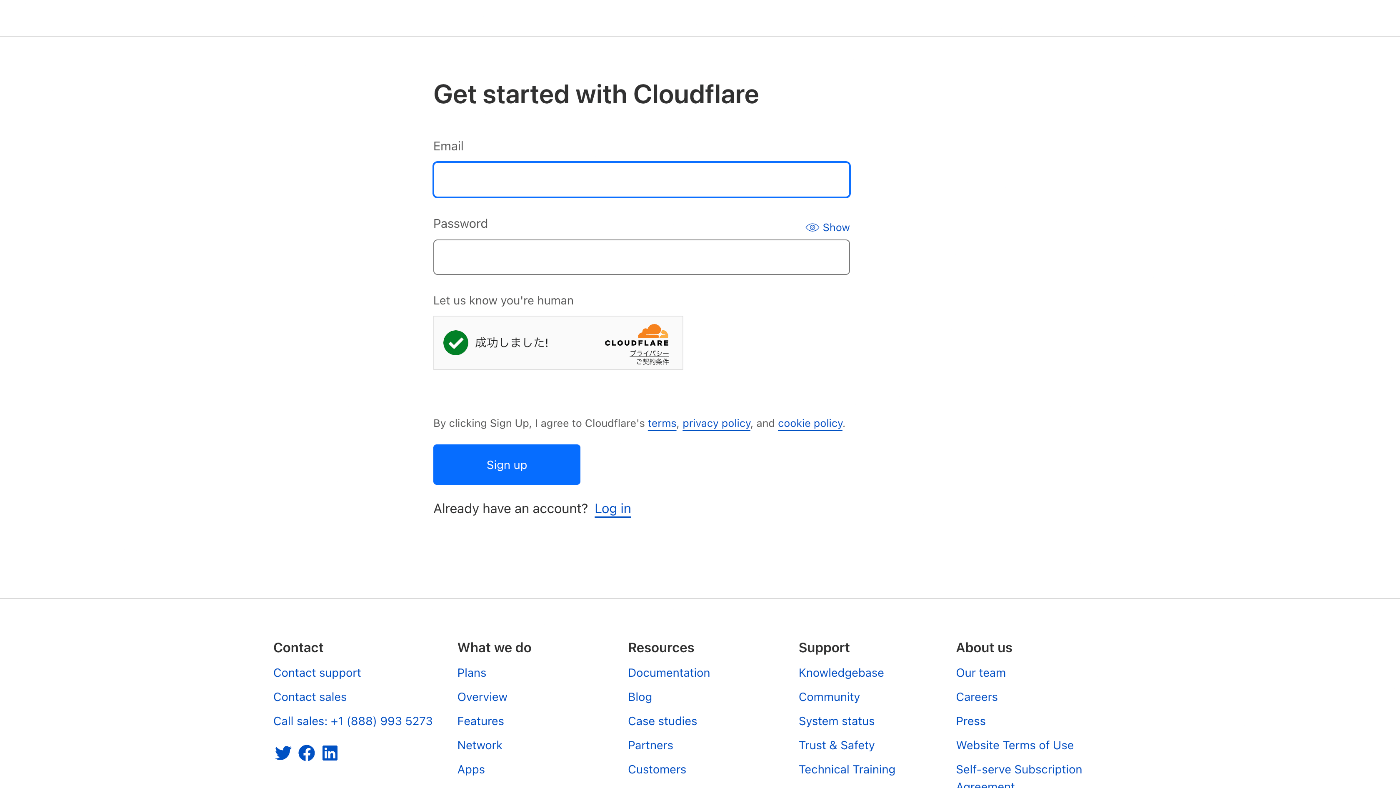
Task: Open Contact sales link
Action: pos(310,697)
